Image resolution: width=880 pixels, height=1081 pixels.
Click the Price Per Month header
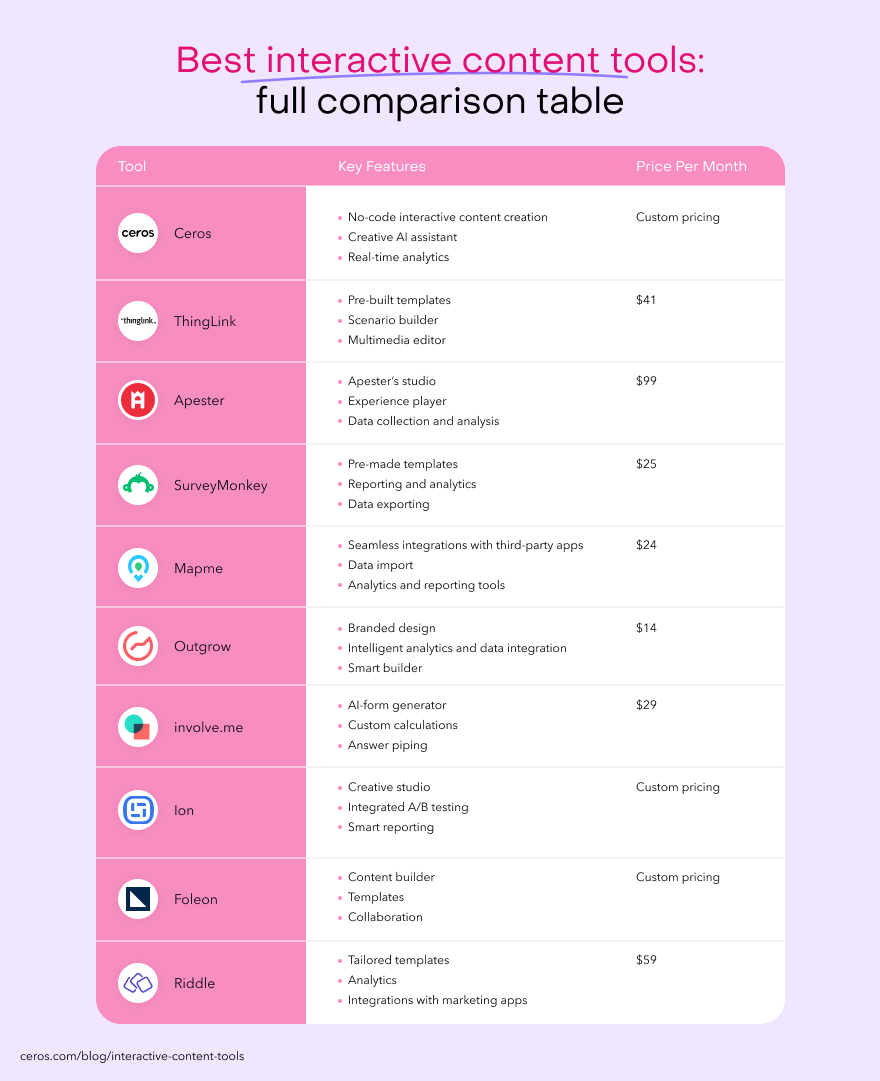[691, 166]
